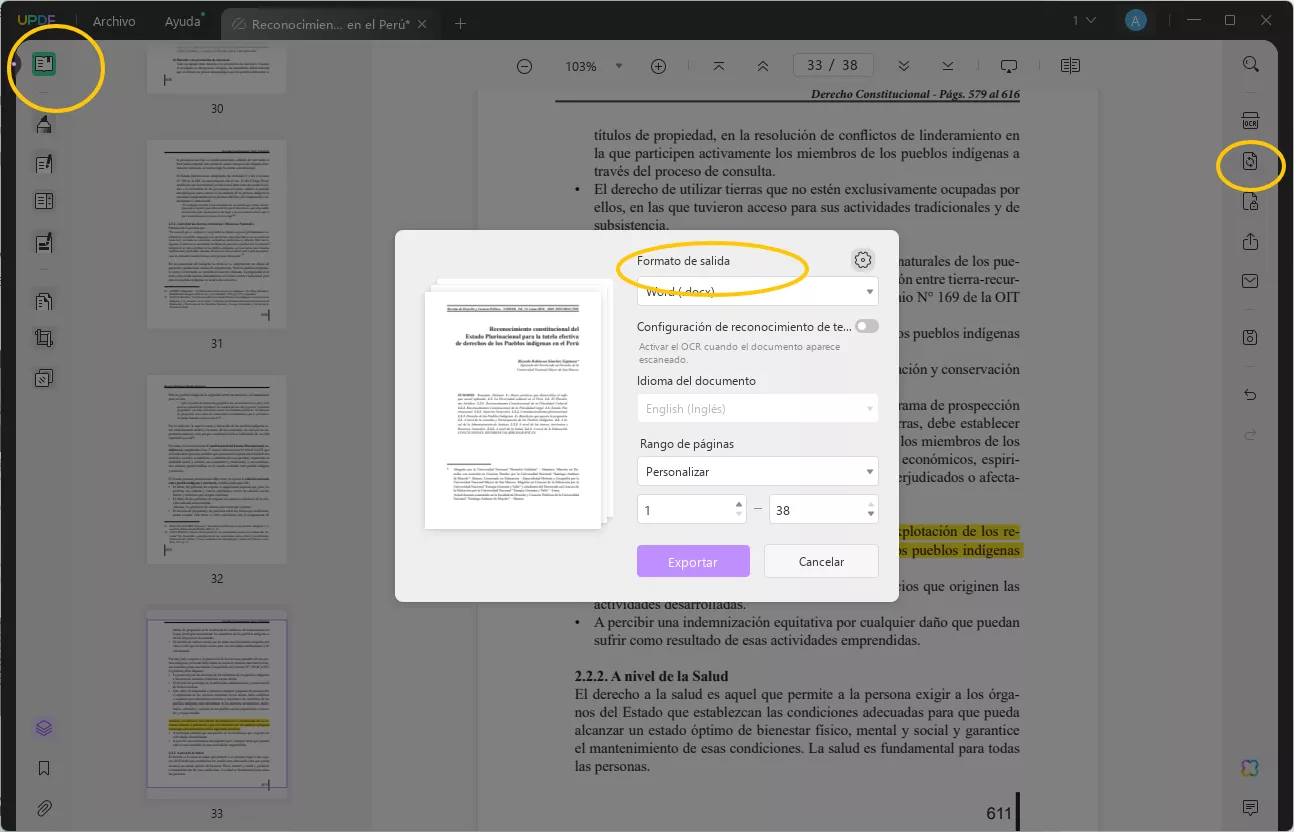Decrease the start page with down stepper

pos(740,515)
